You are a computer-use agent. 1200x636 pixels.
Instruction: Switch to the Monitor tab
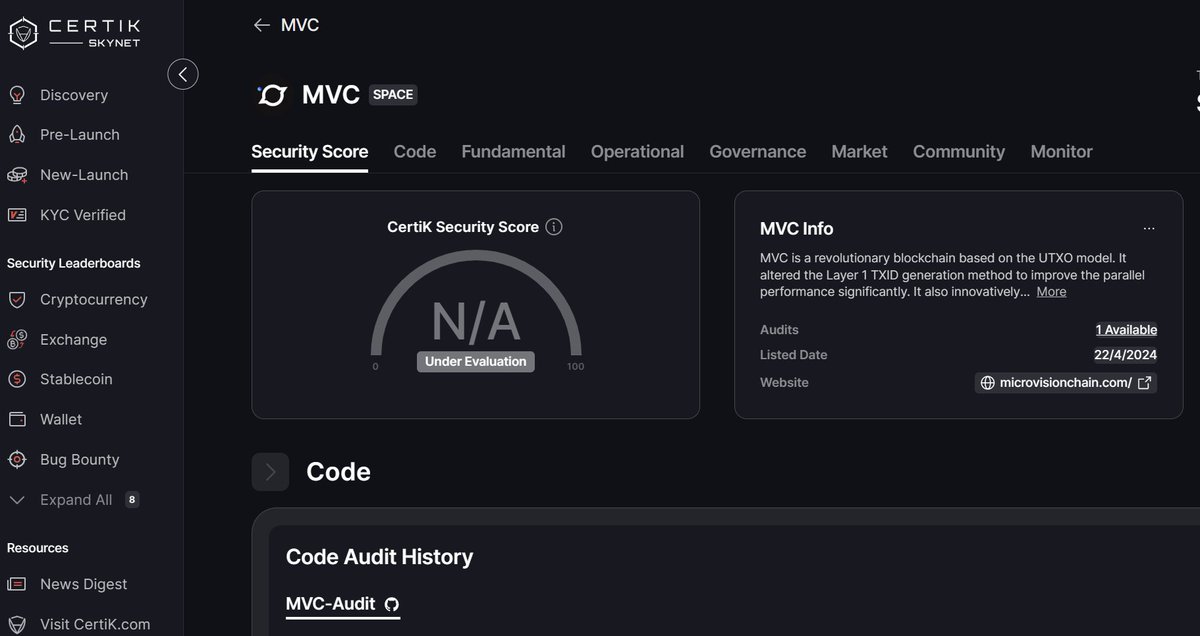click(1061, 152)
